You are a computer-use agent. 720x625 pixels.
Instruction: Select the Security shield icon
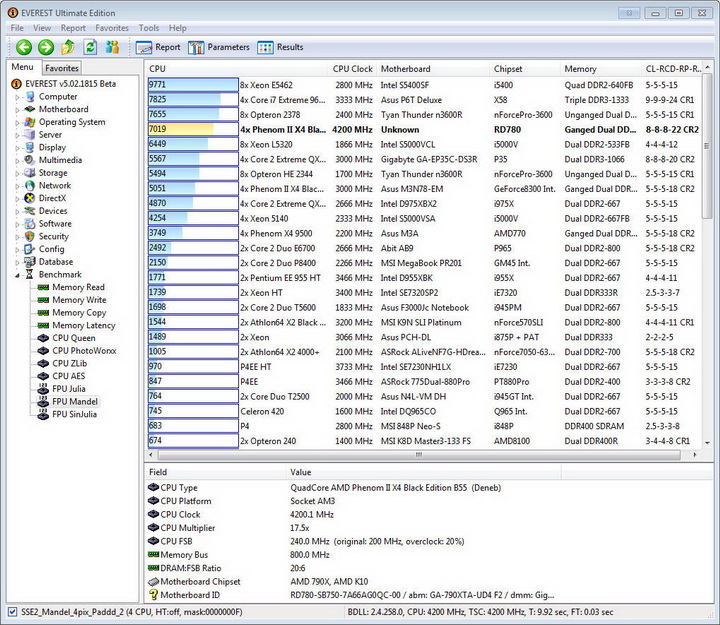click(x=30, y=236)
